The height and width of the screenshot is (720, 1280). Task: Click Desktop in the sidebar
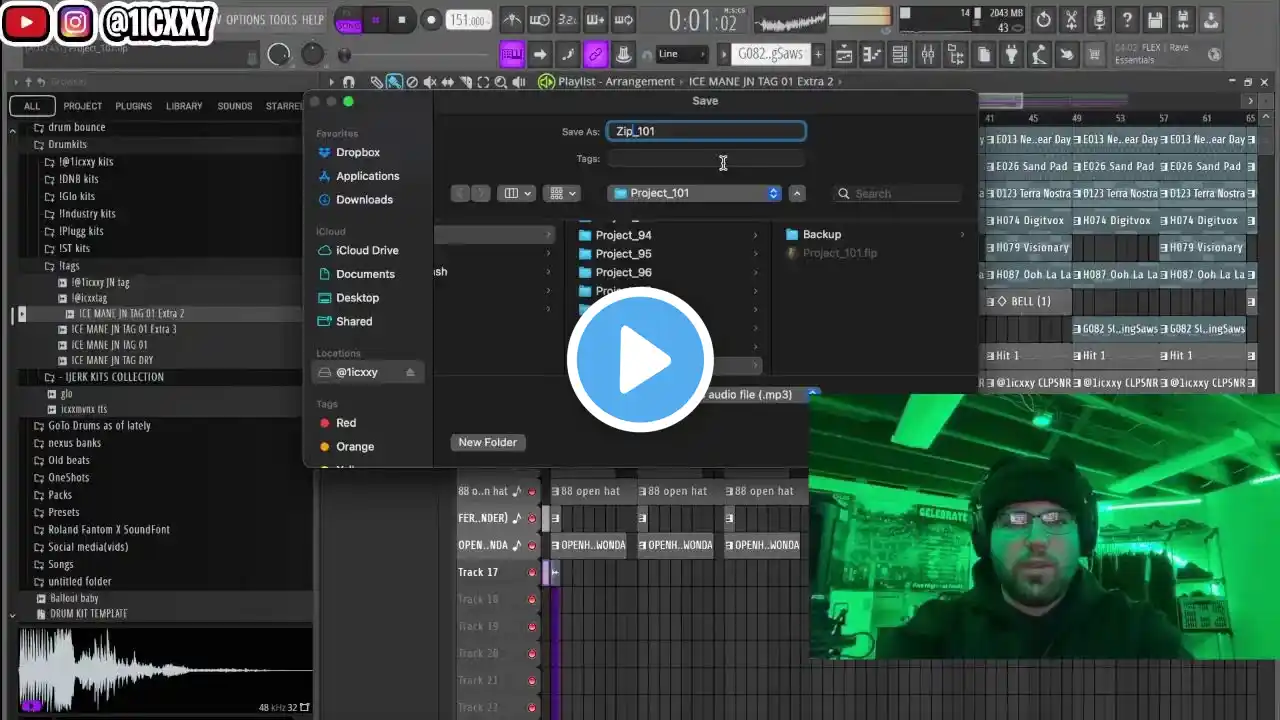357,297
